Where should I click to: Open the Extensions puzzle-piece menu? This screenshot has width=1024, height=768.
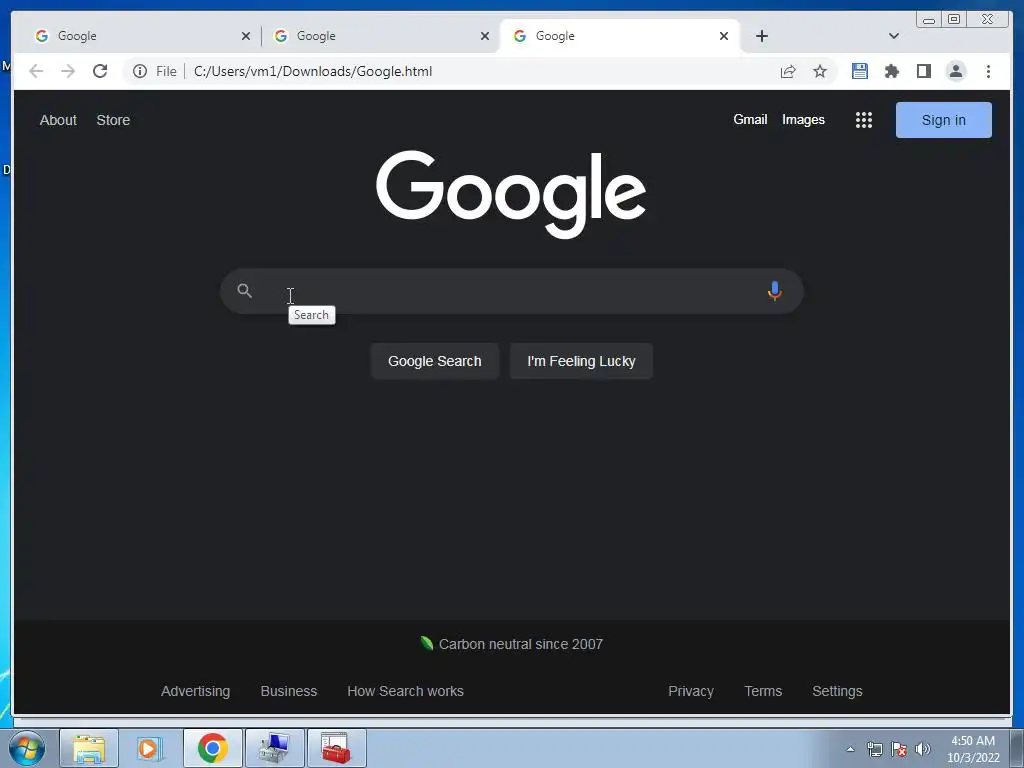click(891, 71)
